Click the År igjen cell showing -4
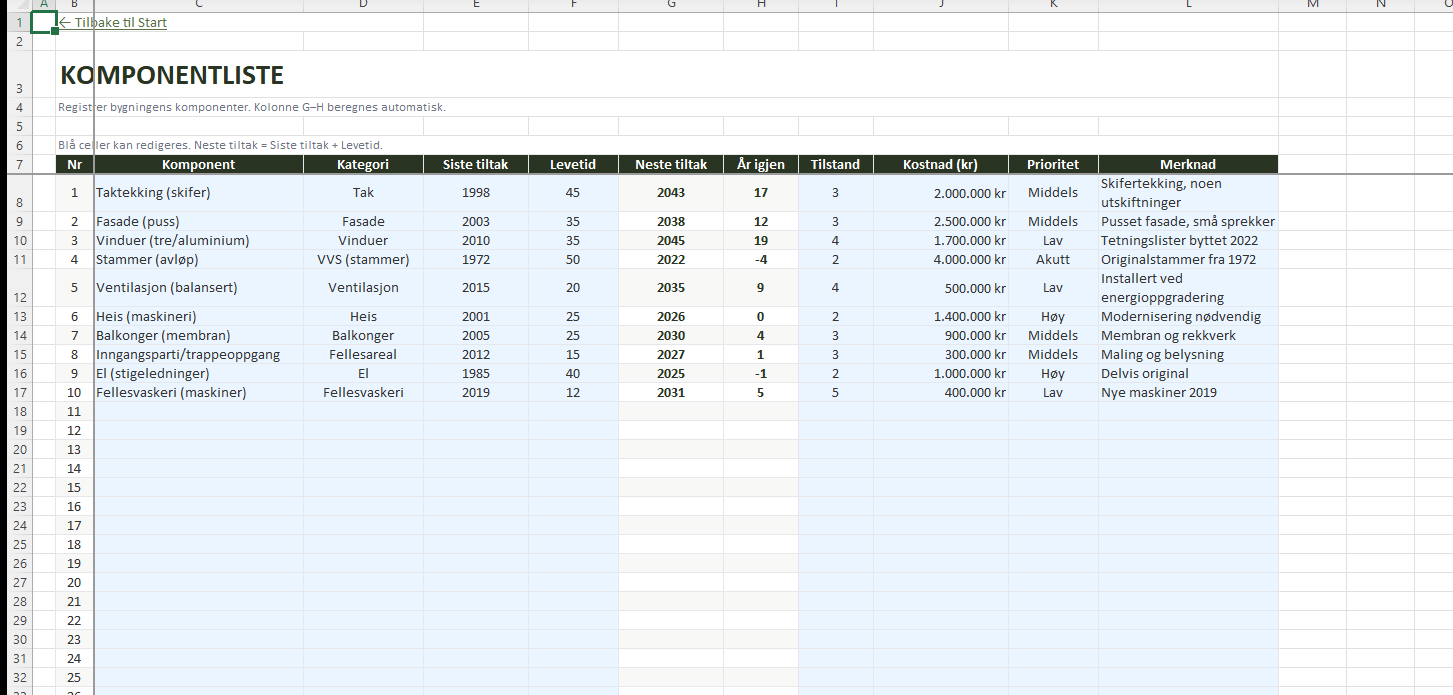Viewport: 1453px width, 695px height. click(761, 260)
